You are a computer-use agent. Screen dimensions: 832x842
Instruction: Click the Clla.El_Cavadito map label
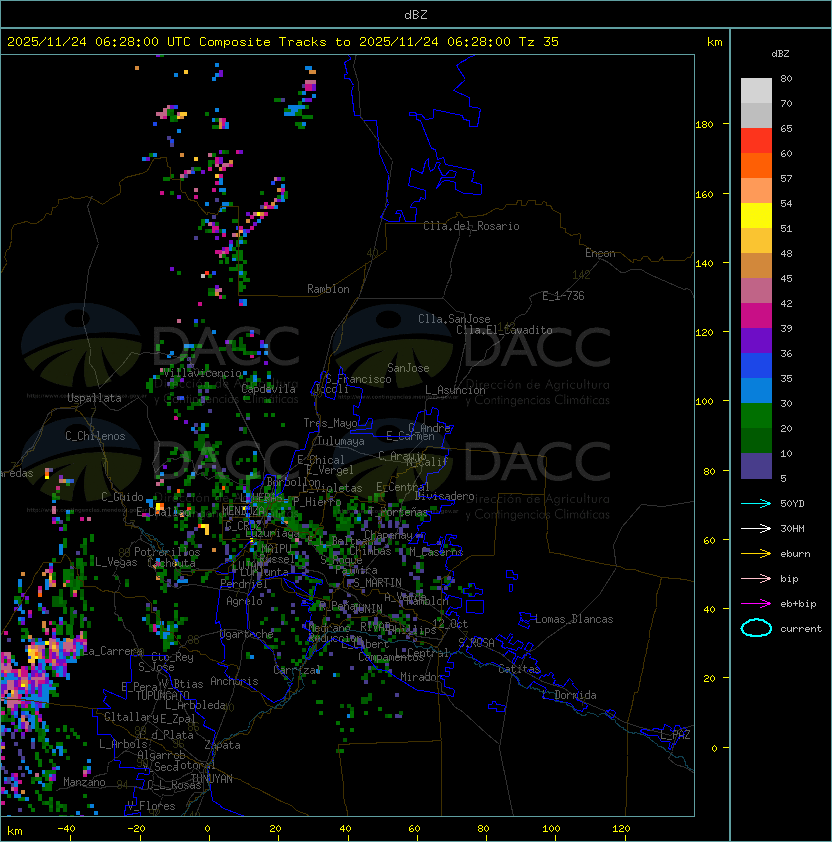click(x=504, y=330)
